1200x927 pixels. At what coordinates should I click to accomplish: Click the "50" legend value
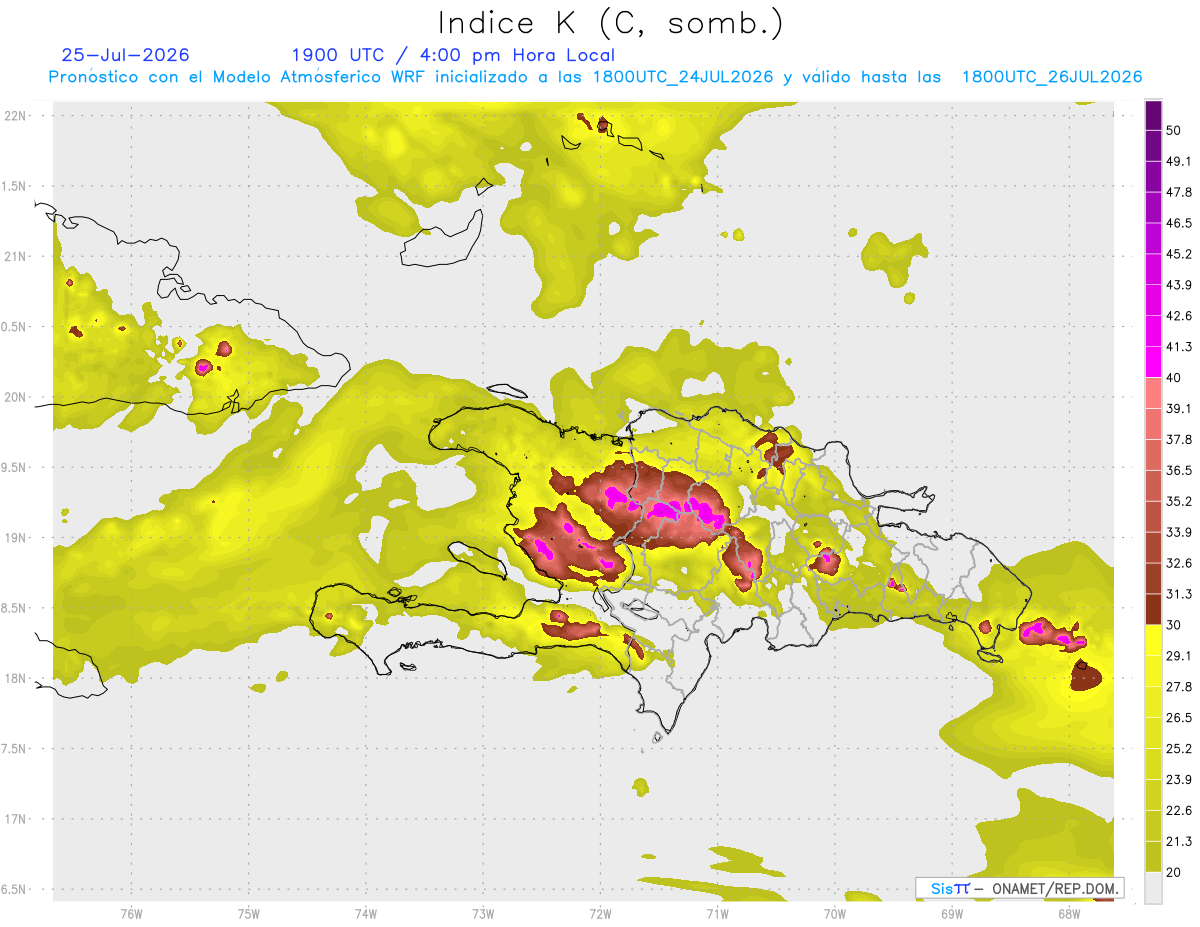(x=1173, y=130)
